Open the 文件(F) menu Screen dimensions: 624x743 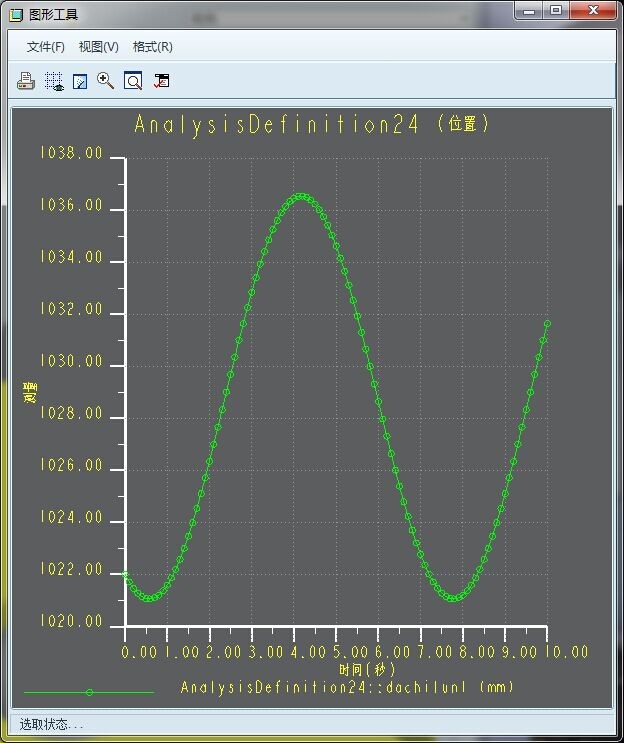click(45, 47)
